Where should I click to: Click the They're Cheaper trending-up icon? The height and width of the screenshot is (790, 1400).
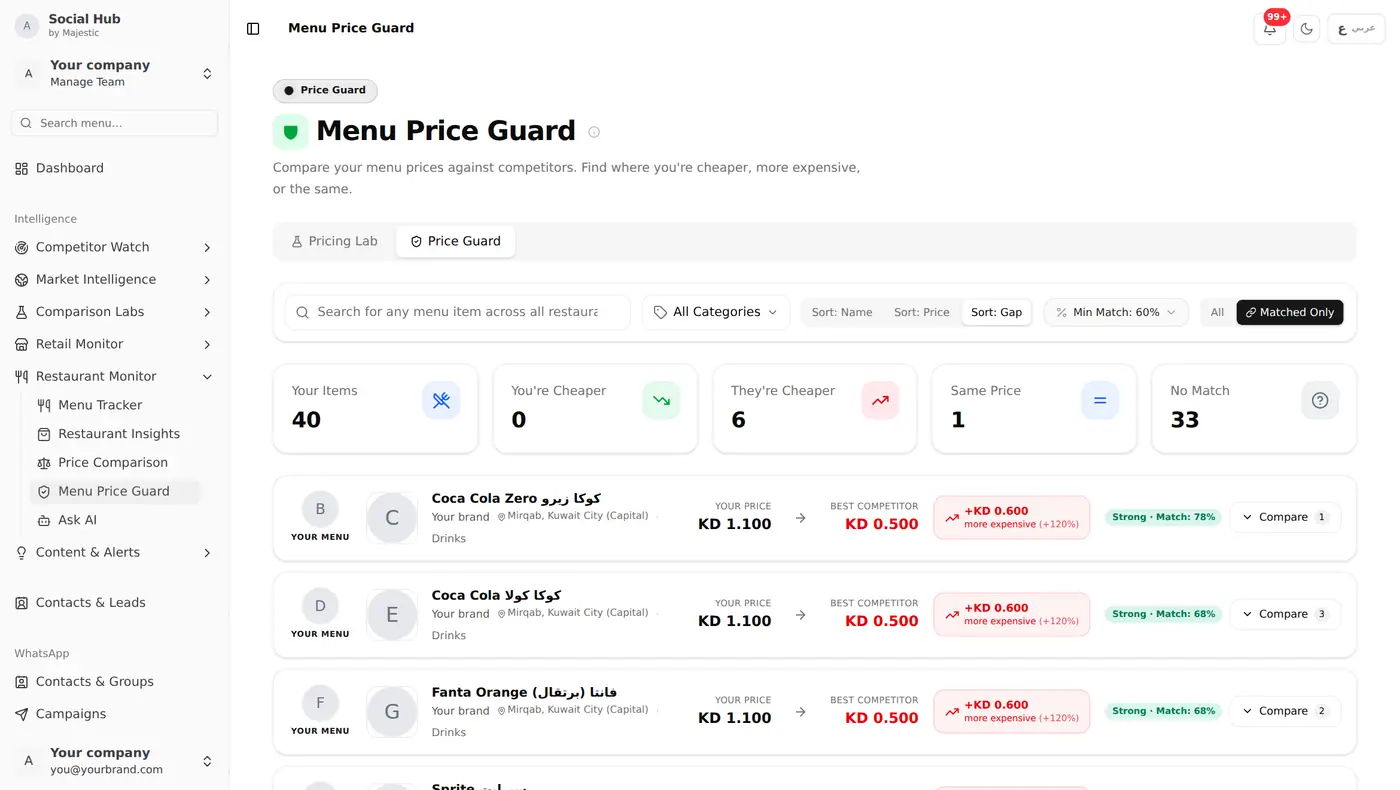[x=880, y=401]
